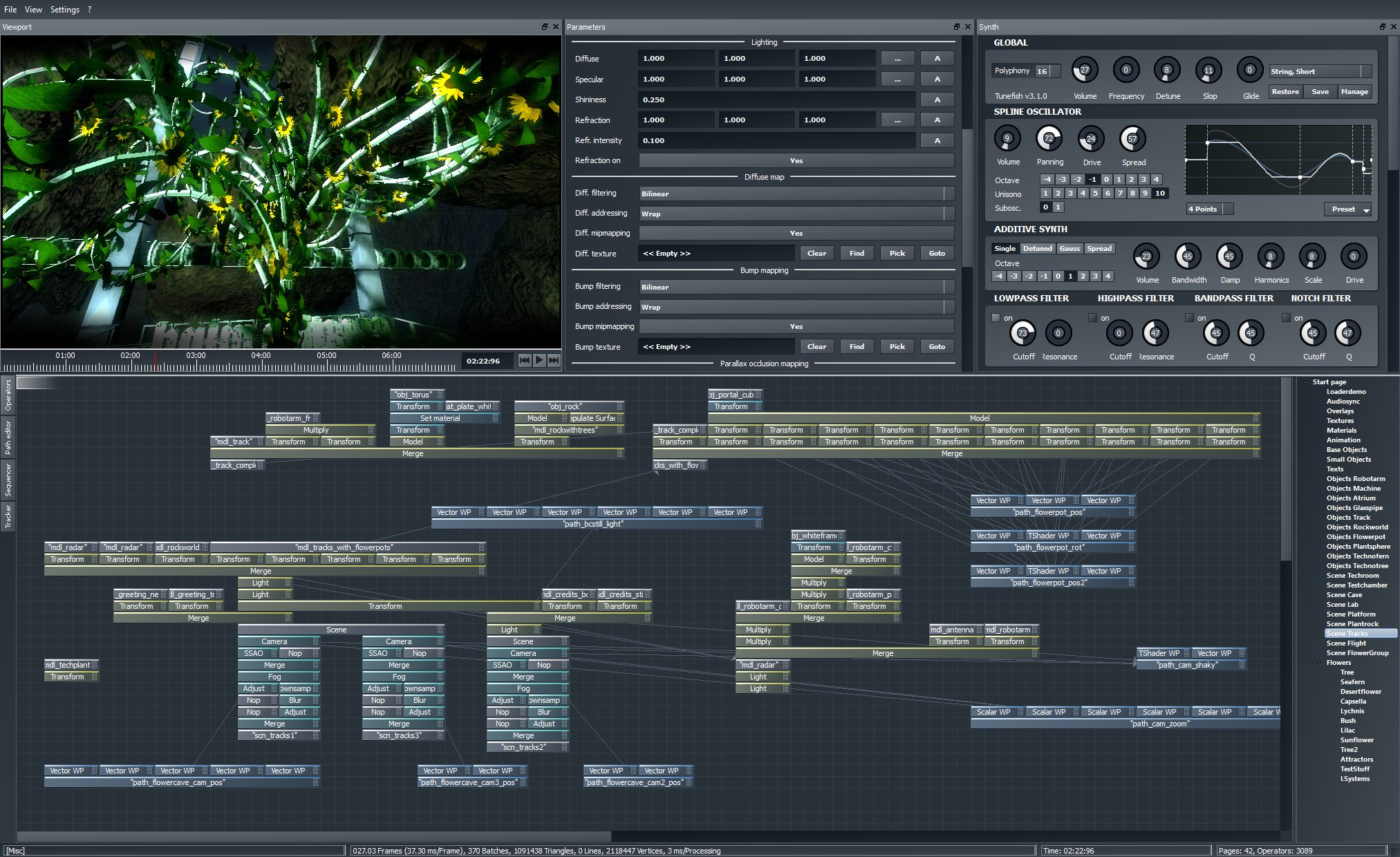
Task: Click Clear button for Diff. texture
Action: (x=816, y=253)
